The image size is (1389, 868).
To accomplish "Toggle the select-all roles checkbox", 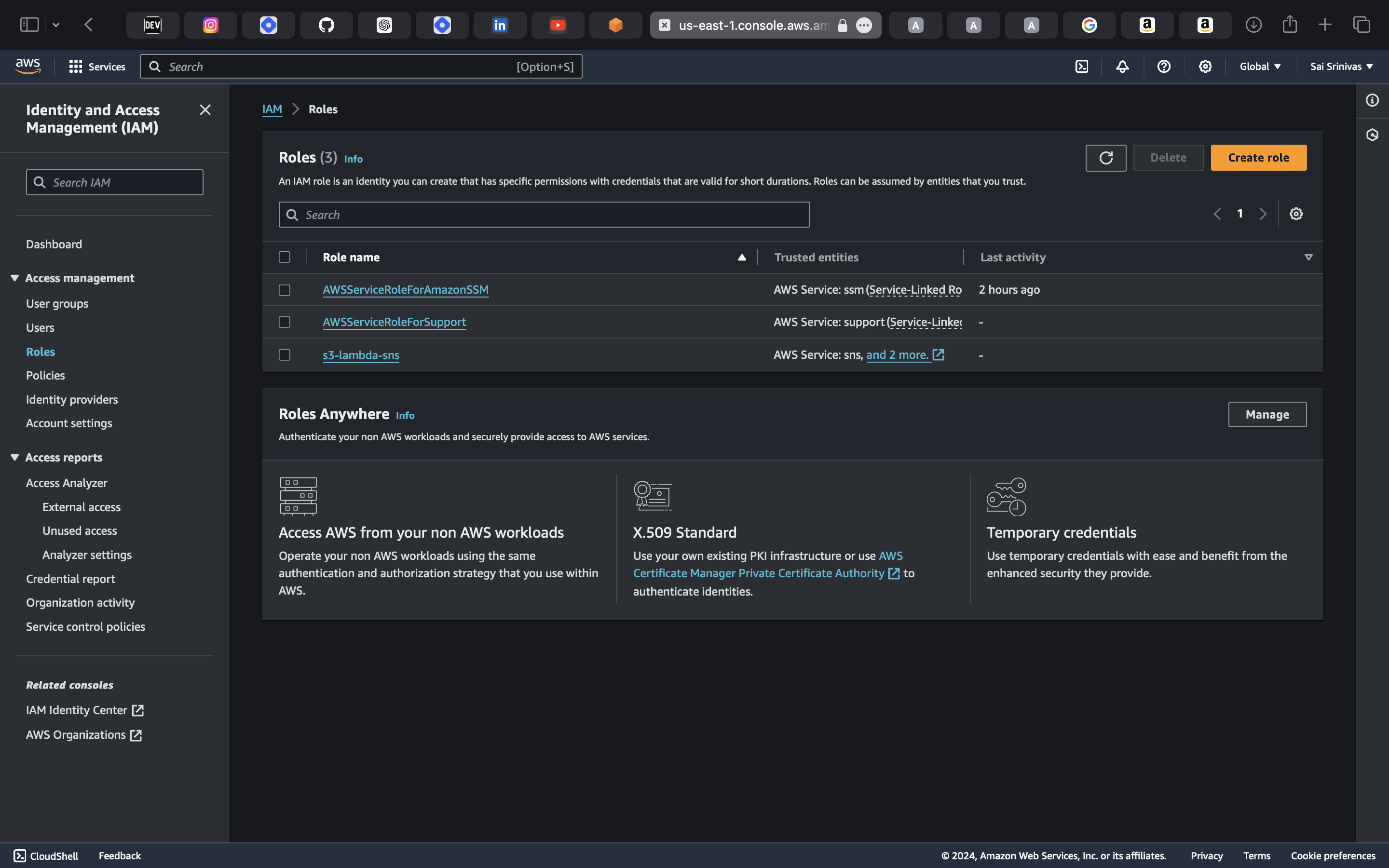I will click(x=285, y=257).
